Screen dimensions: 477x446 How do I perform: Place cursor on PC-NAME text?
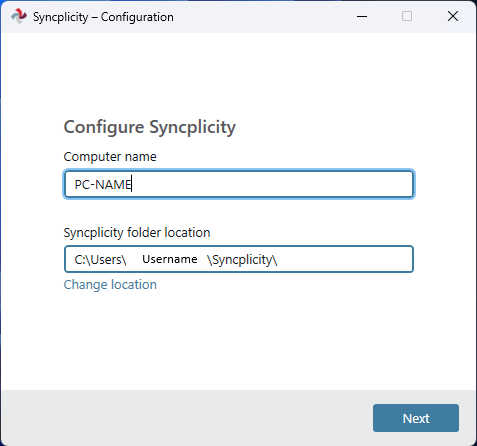point(103,184)
